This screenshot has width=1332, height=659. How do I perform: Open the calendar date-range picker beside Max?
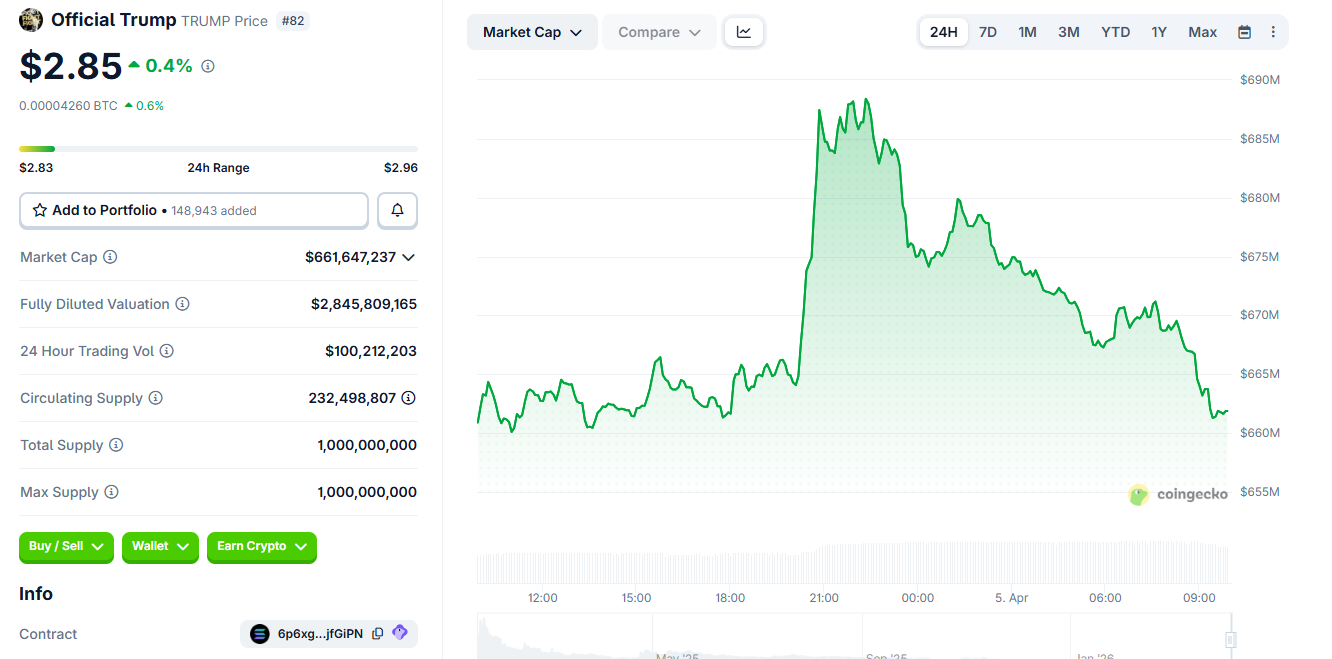click(x=1243, y=31)
